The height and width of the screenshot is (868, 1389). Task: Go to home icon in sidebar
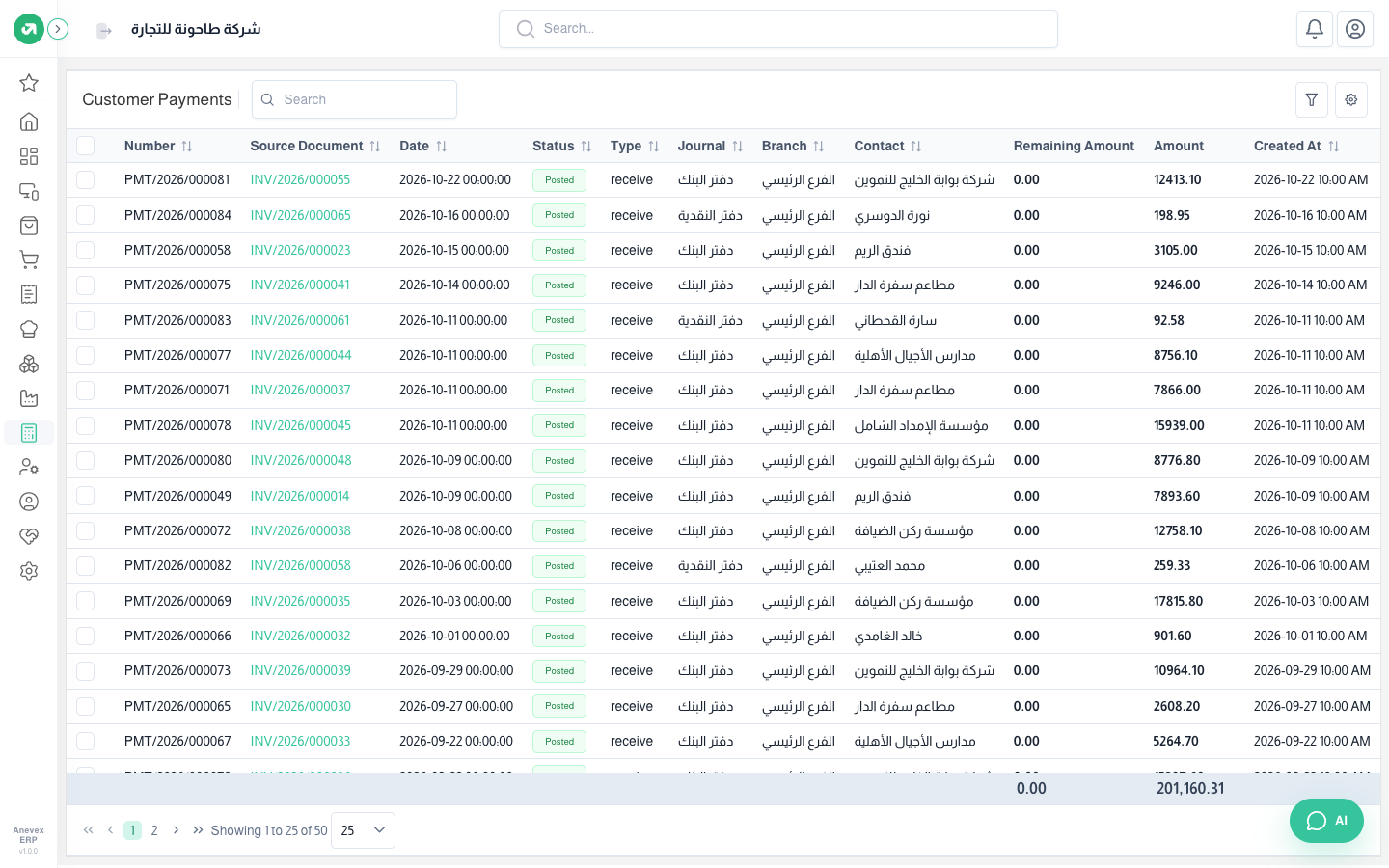[29, 122]
